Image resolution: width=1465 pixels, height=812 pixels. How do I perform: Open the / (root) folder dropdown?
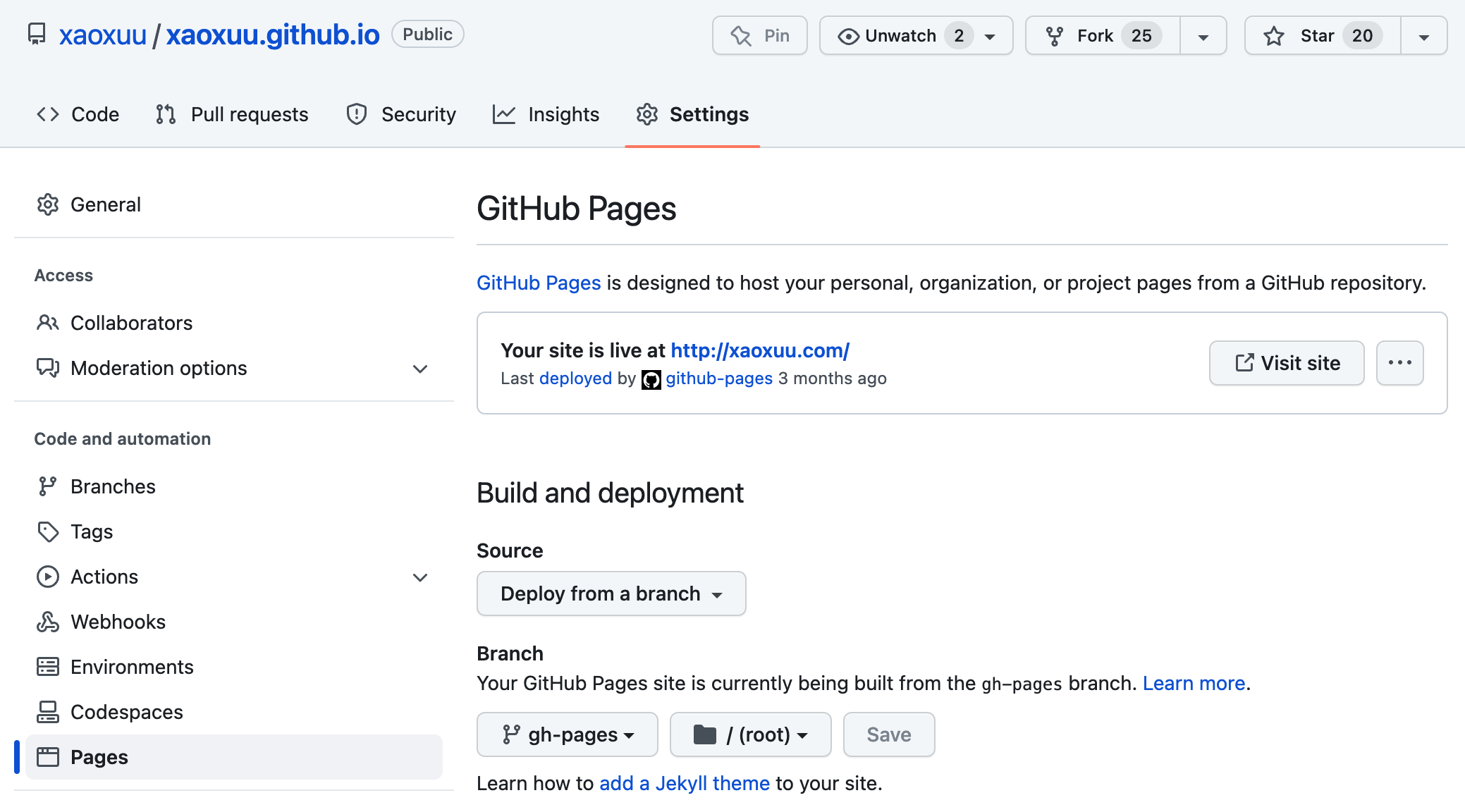point(751,734)
